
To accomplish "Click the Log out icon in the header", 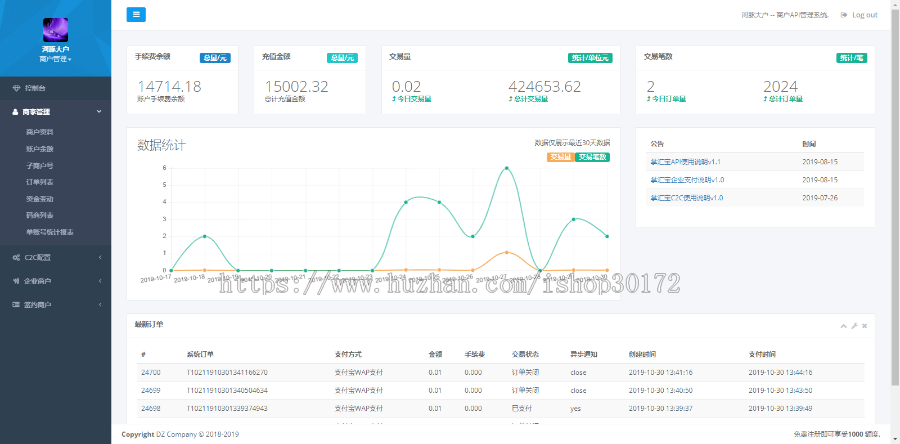I will 844,15.
